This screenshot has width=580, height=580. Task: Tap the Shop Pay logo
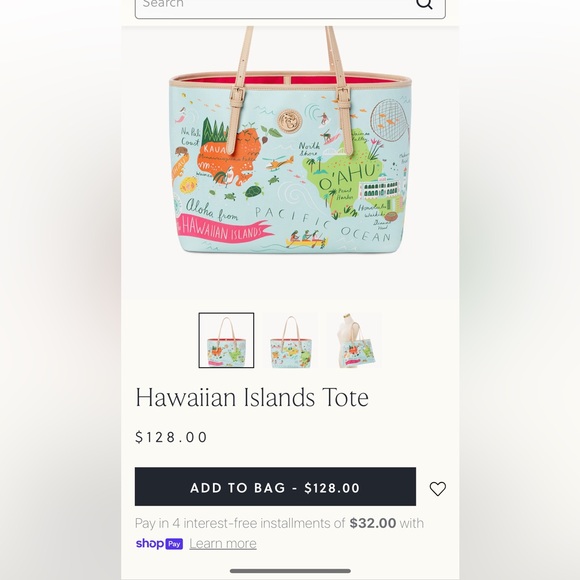(x=159, y=543)
